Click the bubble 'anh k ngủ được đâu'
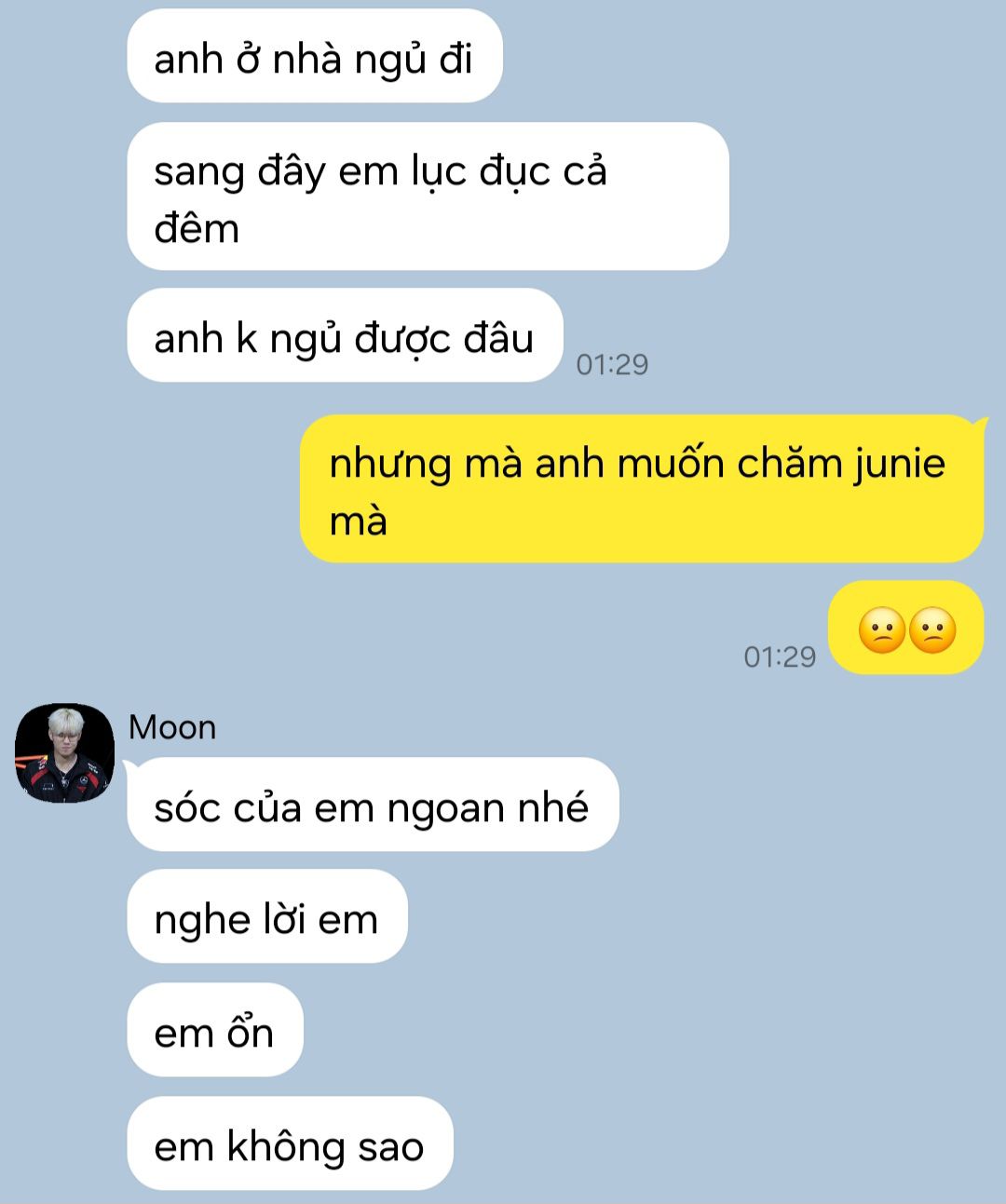Image resolution: width=1006 pixels, height=1204 pixels. [x=345, y=335]
